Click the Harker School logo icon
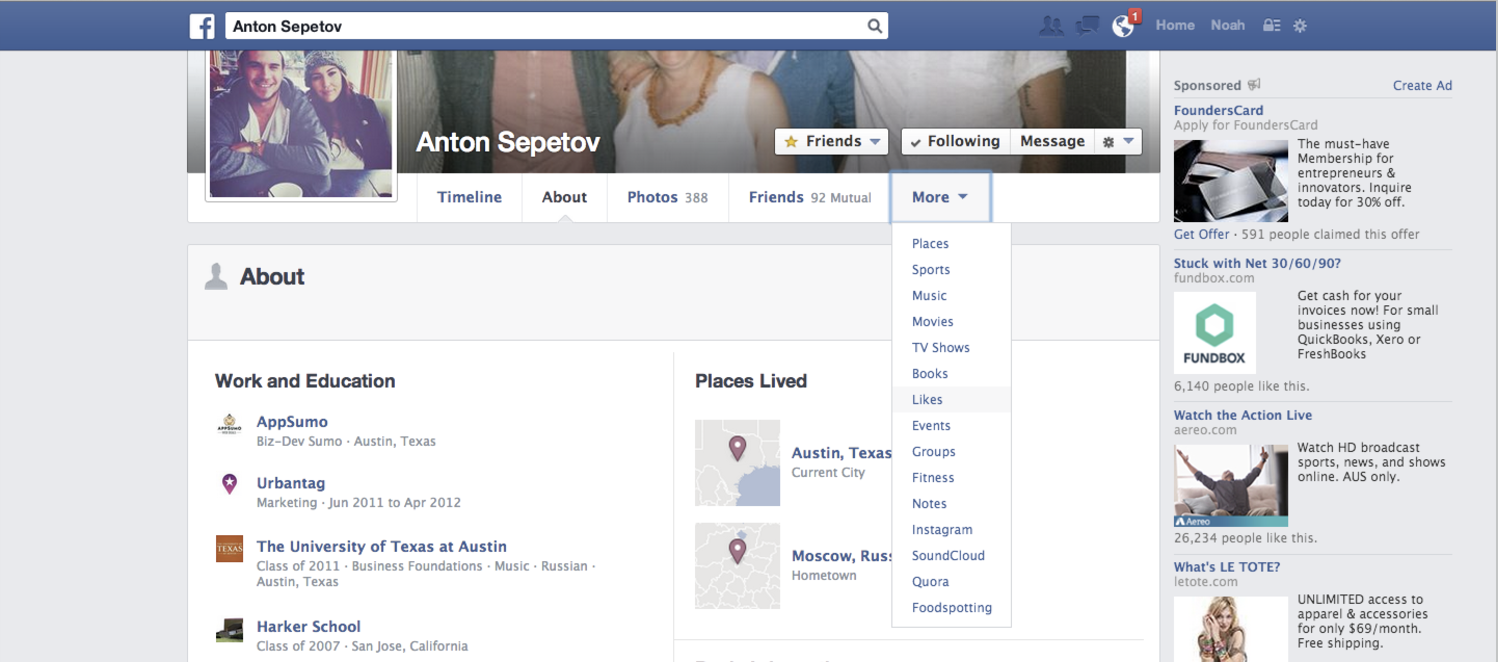The height and width of the screenshot is (662, 1498). [x=229, y=630]
